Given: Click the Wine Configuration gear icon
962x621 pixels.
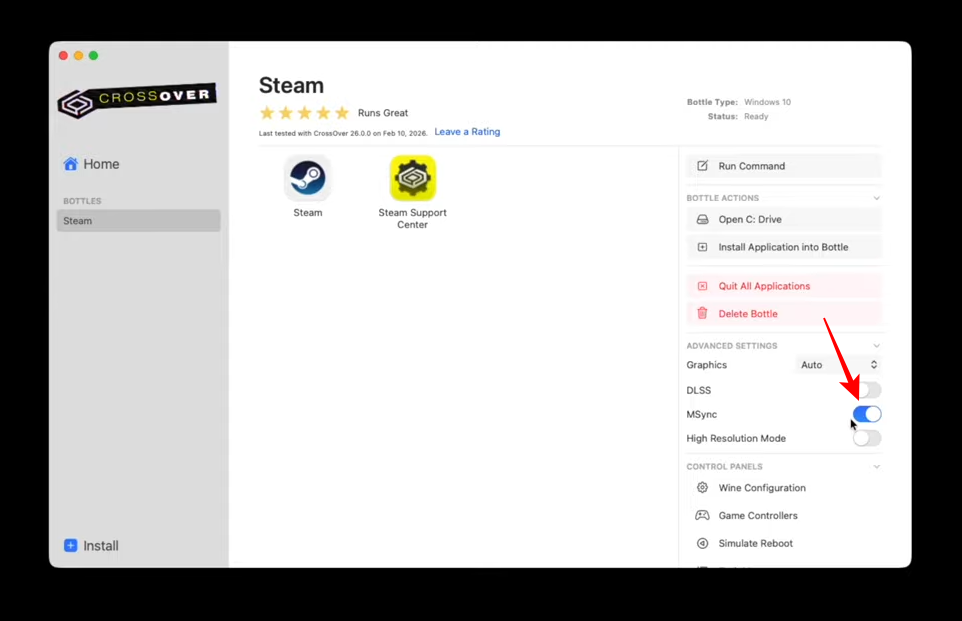Looking at the screenshot, I should [702, 488].
